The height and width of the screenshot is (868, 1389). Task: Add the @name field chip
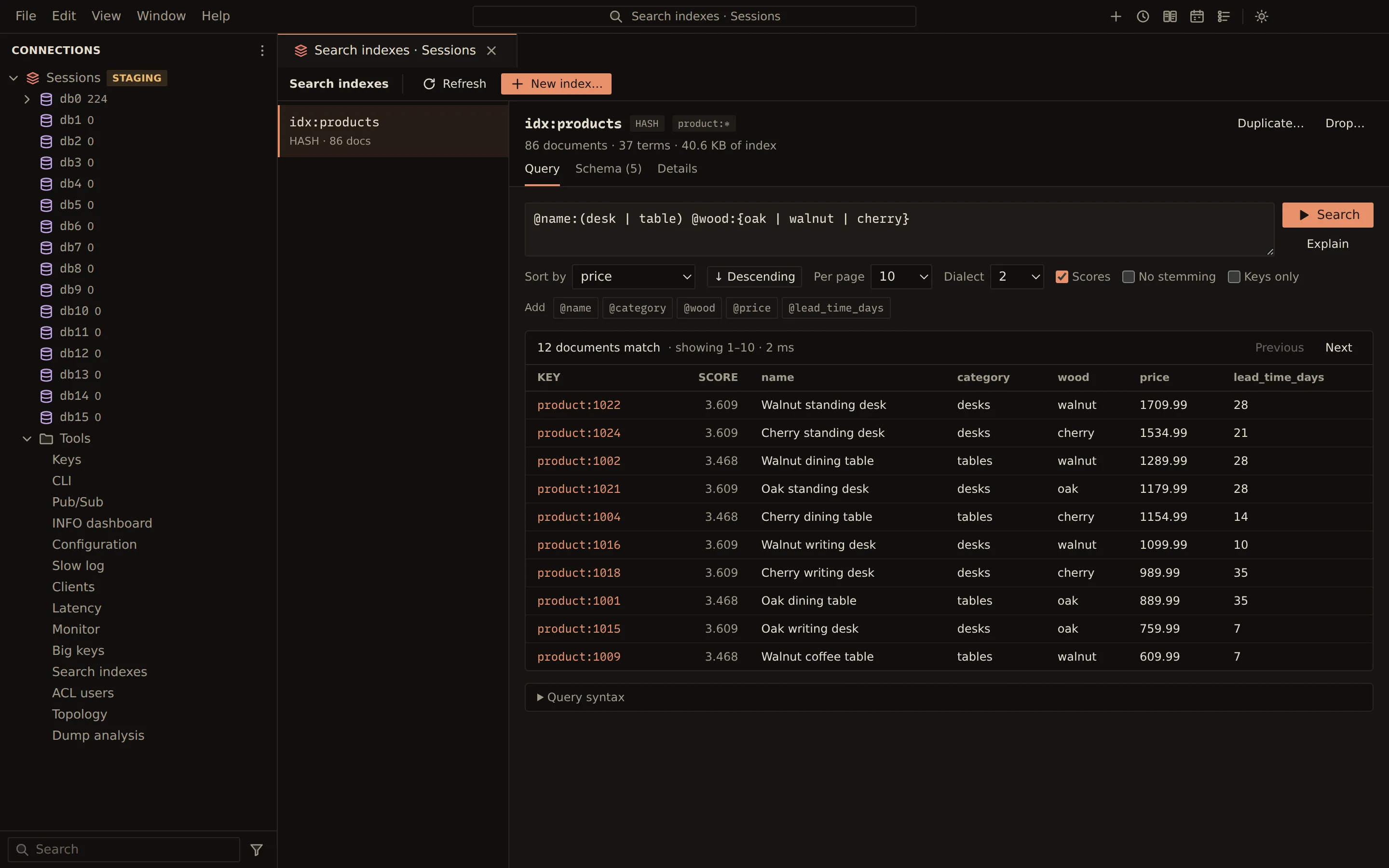coord(576,308)
